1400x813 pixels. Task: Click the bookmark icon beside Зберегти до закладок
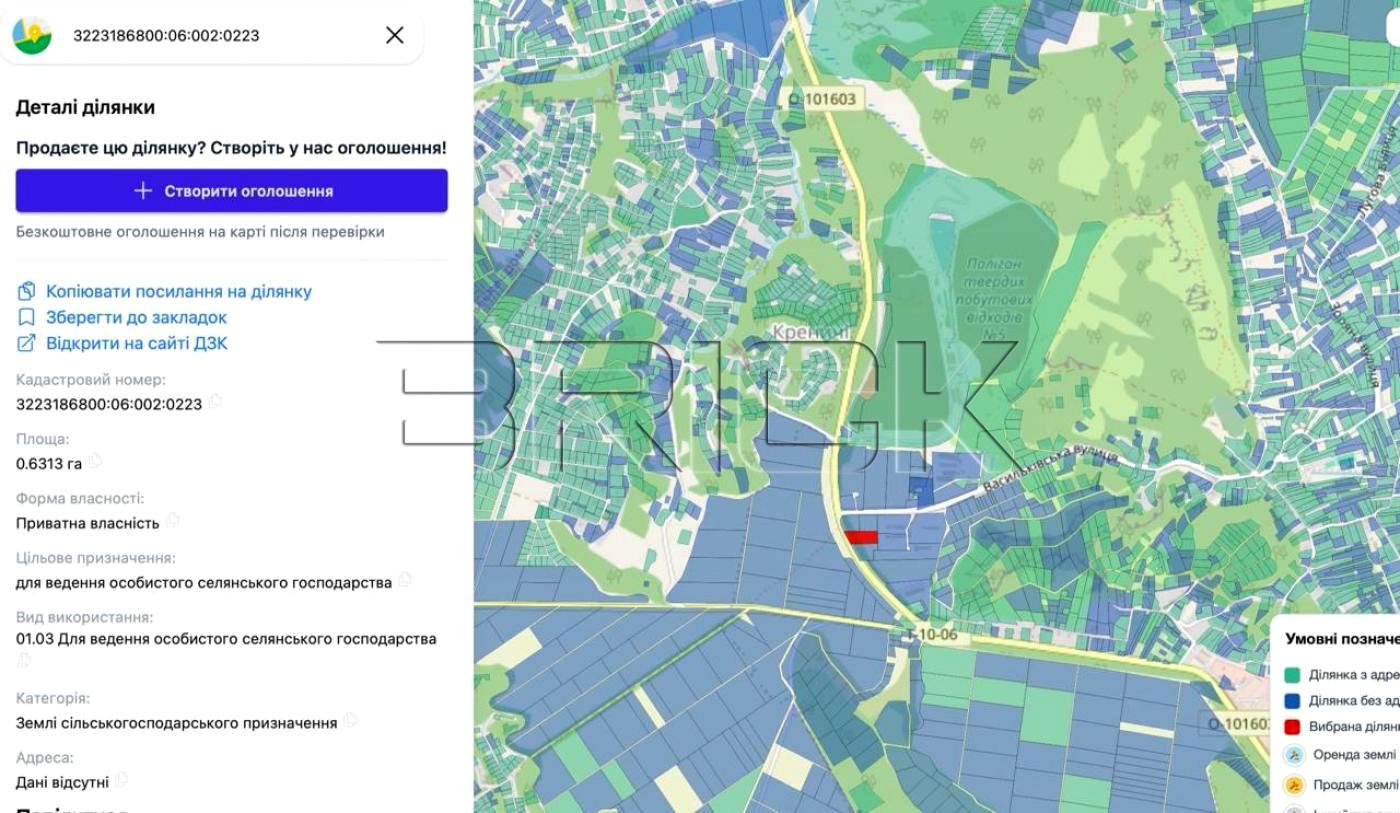coord(27,317)
